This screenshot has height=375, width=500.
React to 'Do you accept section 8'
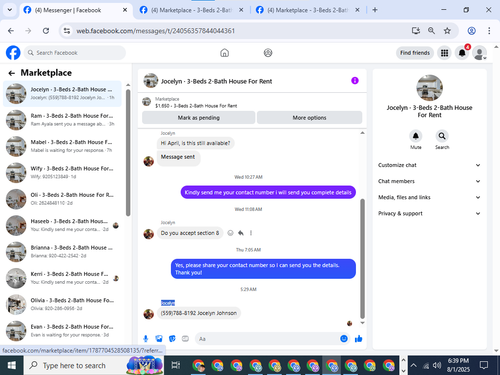tap(230, 233)
